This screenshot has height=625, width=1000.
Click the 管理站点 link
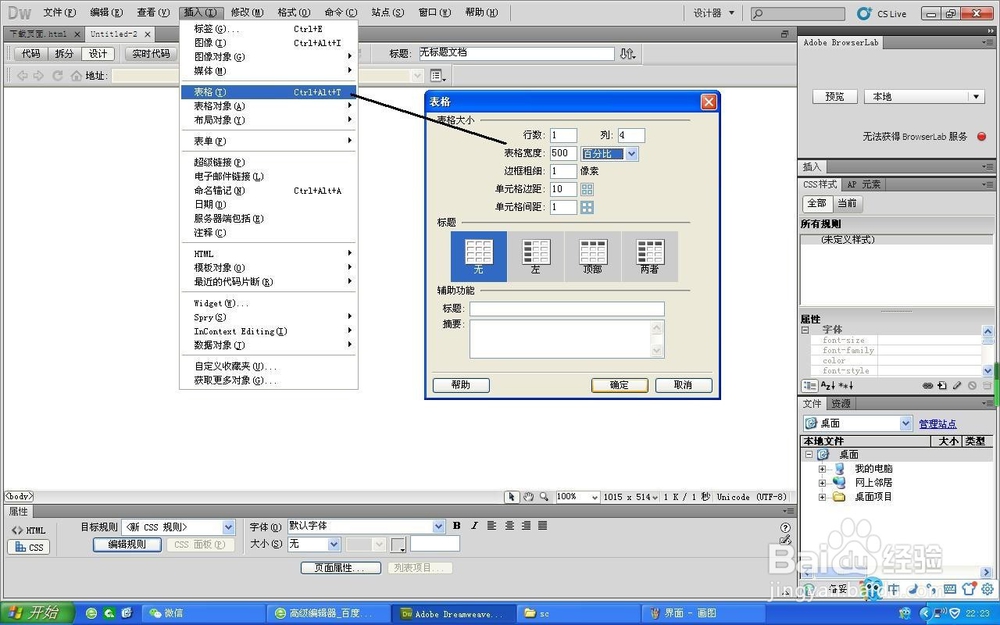[x=937, y=423]
